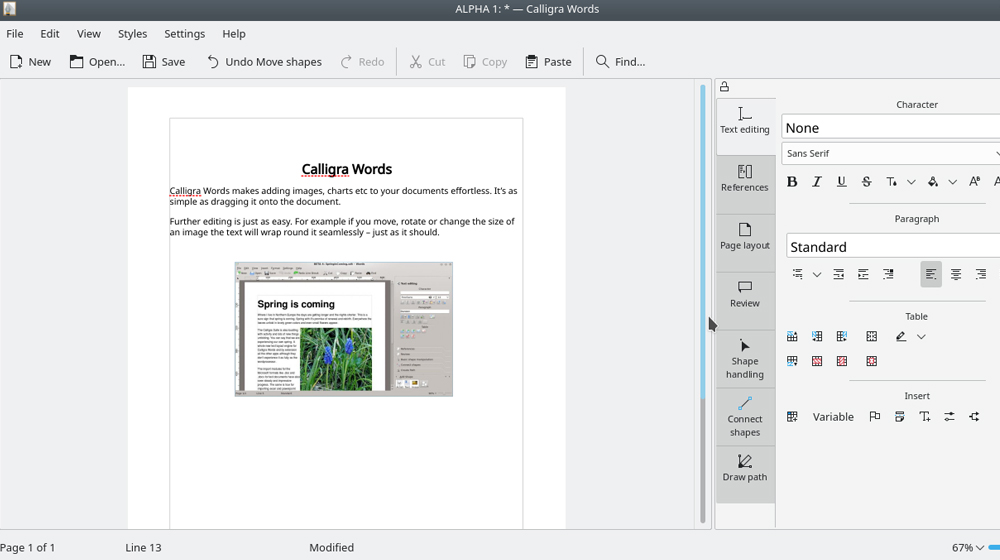Click the third indent icon in Paragraph
Viewport: 1000px width, 560px height.
888,274
